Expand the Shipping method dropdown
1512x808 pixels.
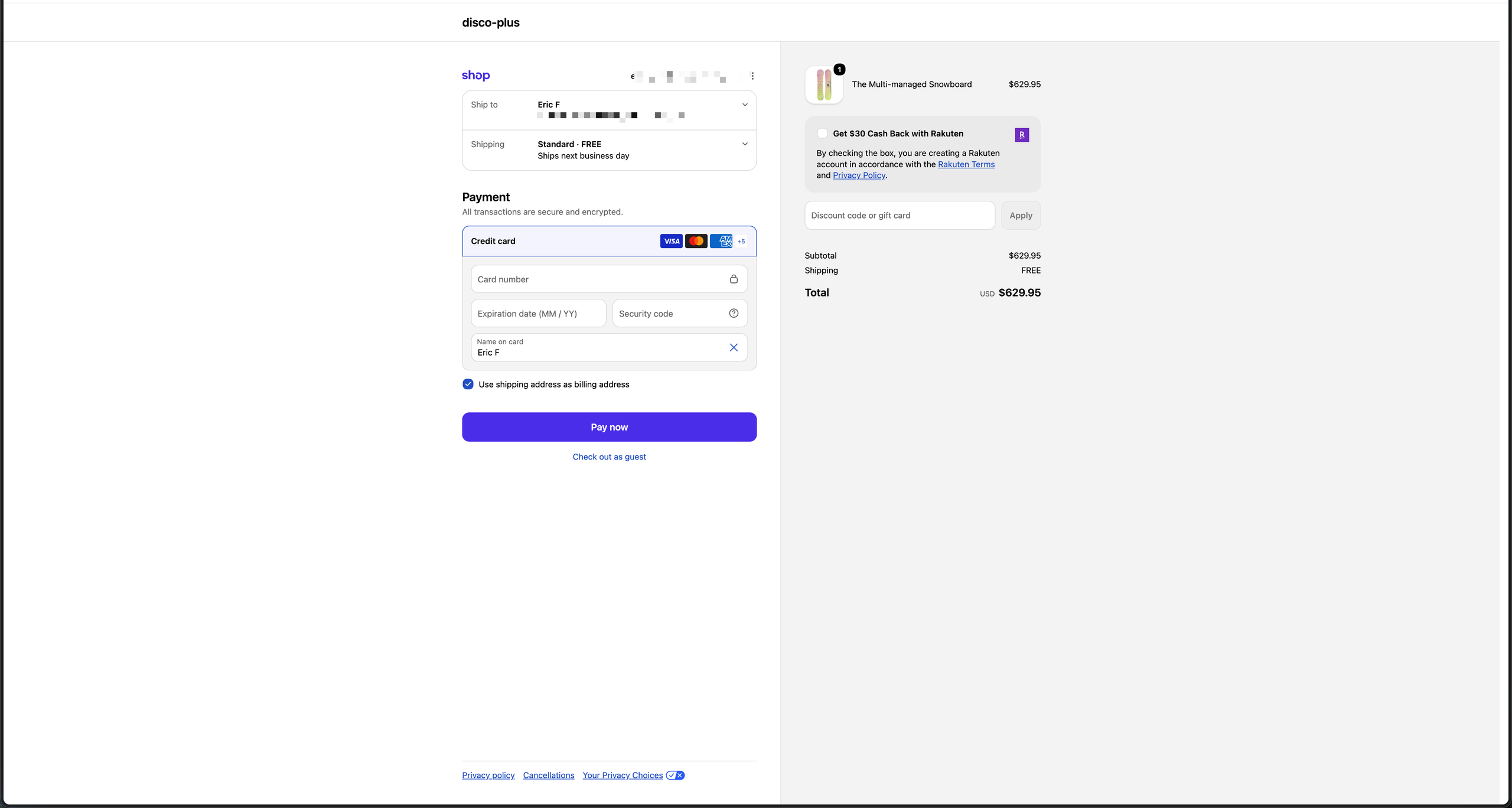(745, 144)
